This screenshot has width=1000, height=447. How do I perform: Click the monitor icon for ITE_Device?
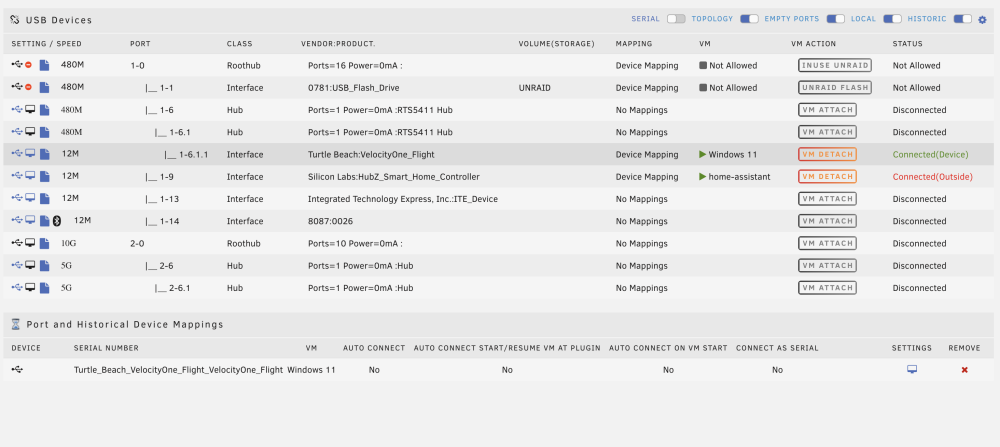tap(30, 199)
